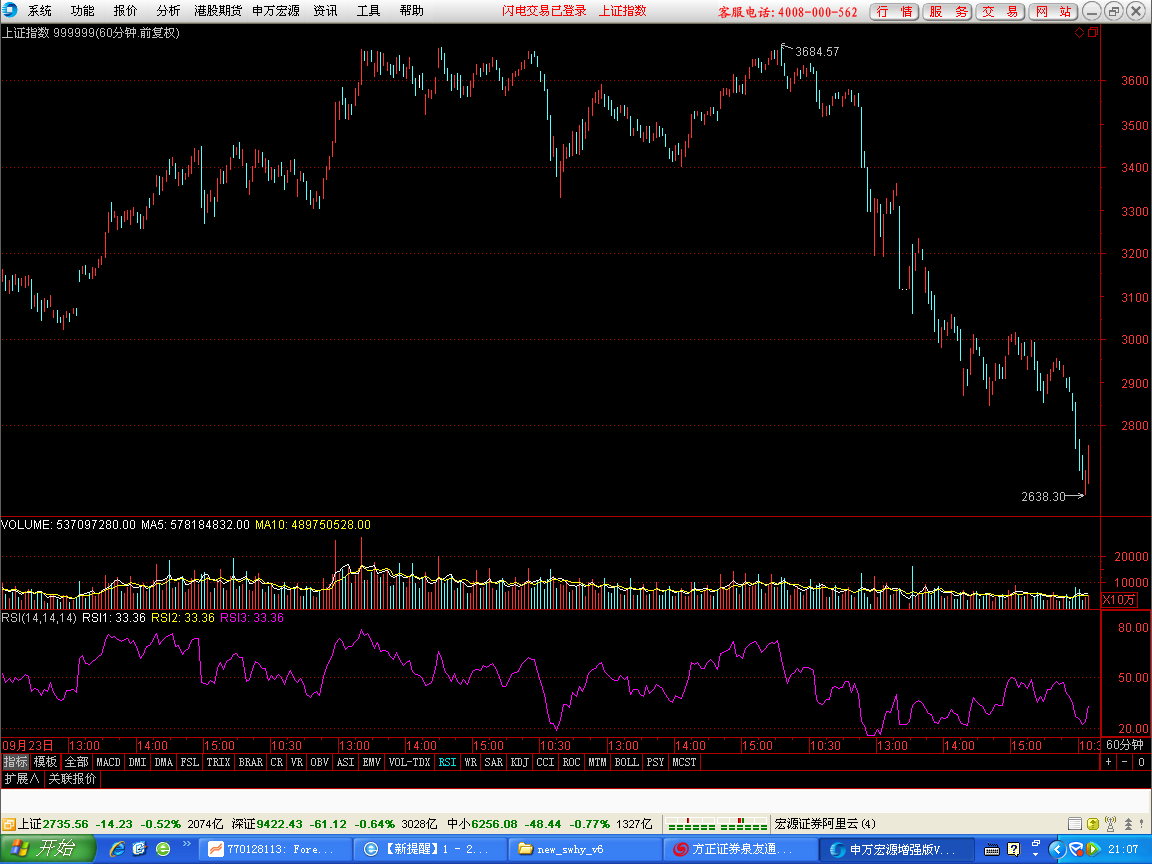The width and height of the screenshot is (1152, 864).
Task: Click the 0 reset button beside the indicator tabs
Action: click(1141, 762)
